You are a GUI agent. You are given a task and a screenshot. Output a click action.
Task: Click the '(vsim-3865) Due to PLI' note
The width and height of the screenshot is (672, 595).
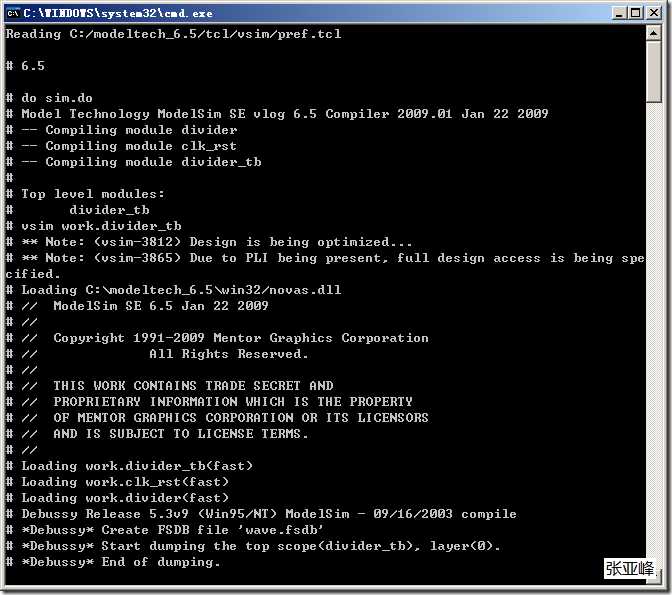pos(325,258)
